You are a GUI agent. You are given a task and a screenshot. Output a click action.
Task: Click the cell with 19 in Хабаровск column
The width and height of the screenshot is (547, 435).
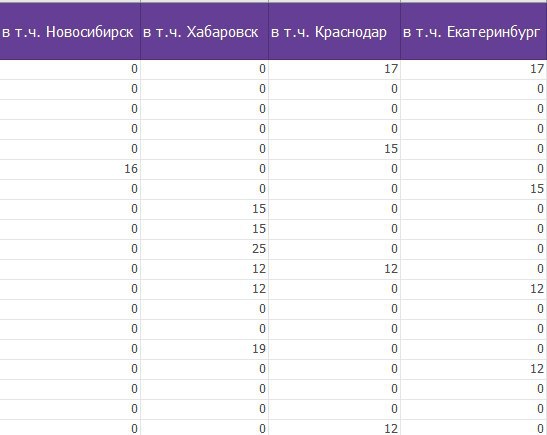point(204,349)
